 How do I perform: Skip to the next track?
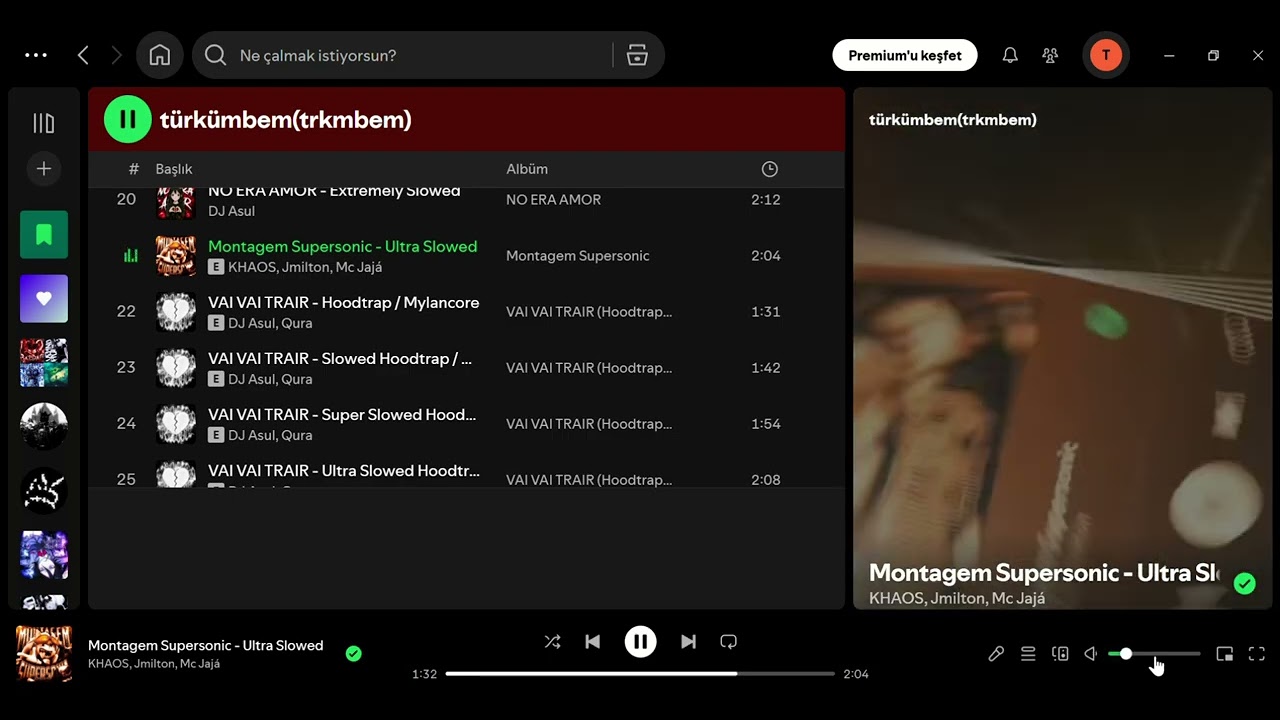688,642
